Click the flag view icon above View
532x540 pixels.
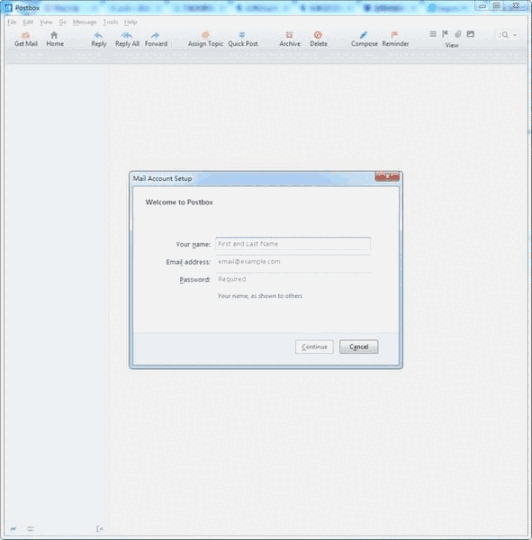click(445, 34)
